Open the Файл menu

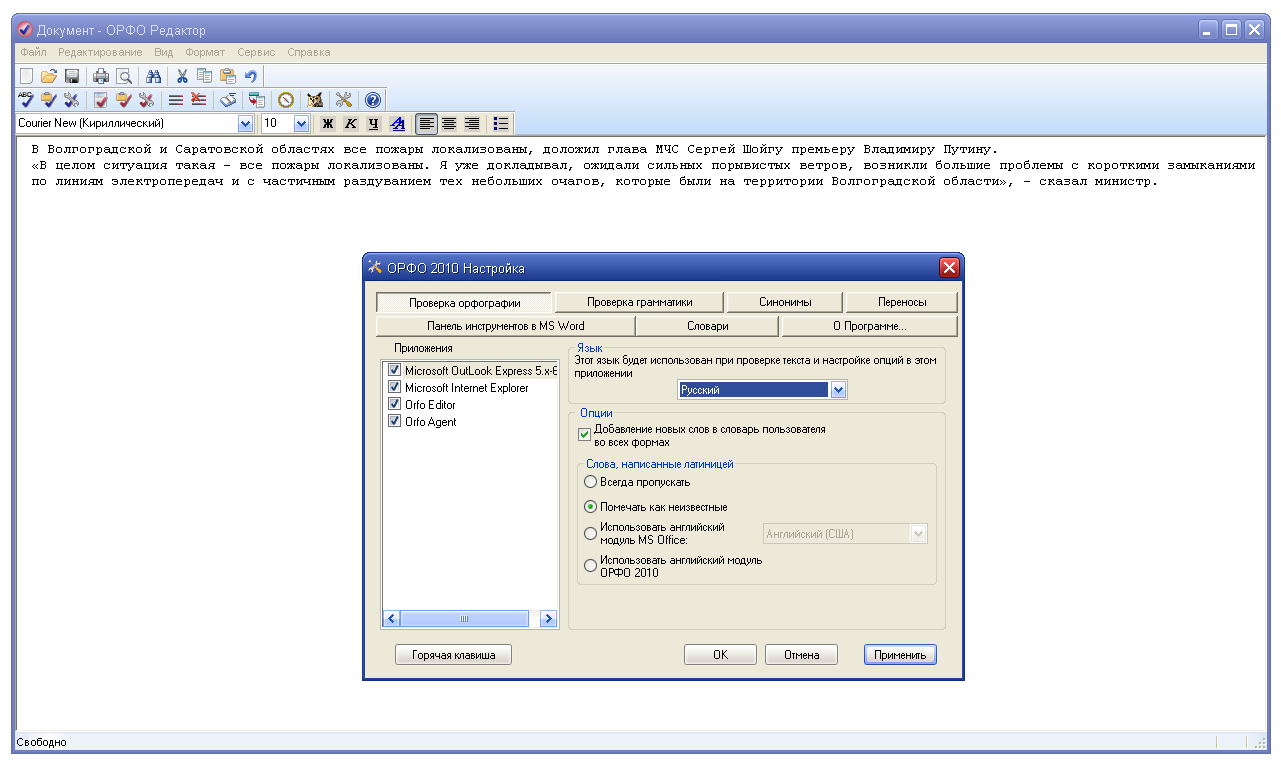coord(33,52)
